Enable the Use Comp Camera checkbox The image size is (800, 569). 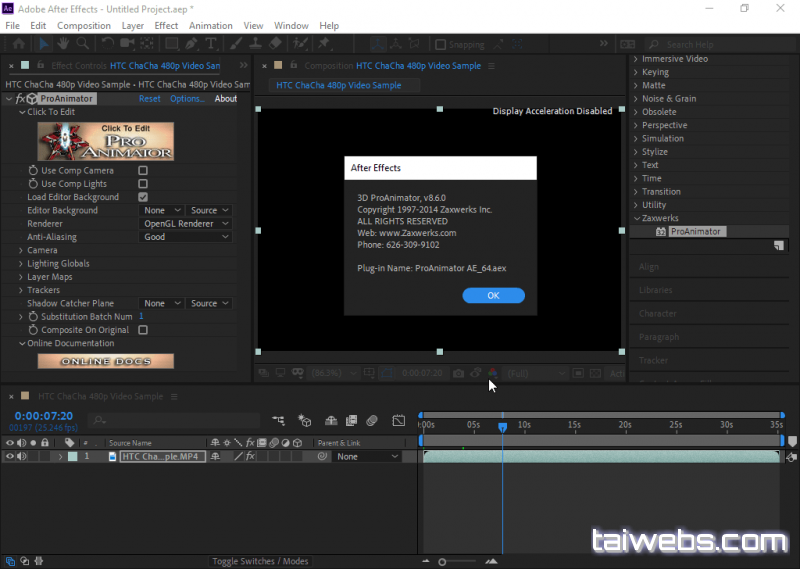pyautogui.click(x=143, y=171)
